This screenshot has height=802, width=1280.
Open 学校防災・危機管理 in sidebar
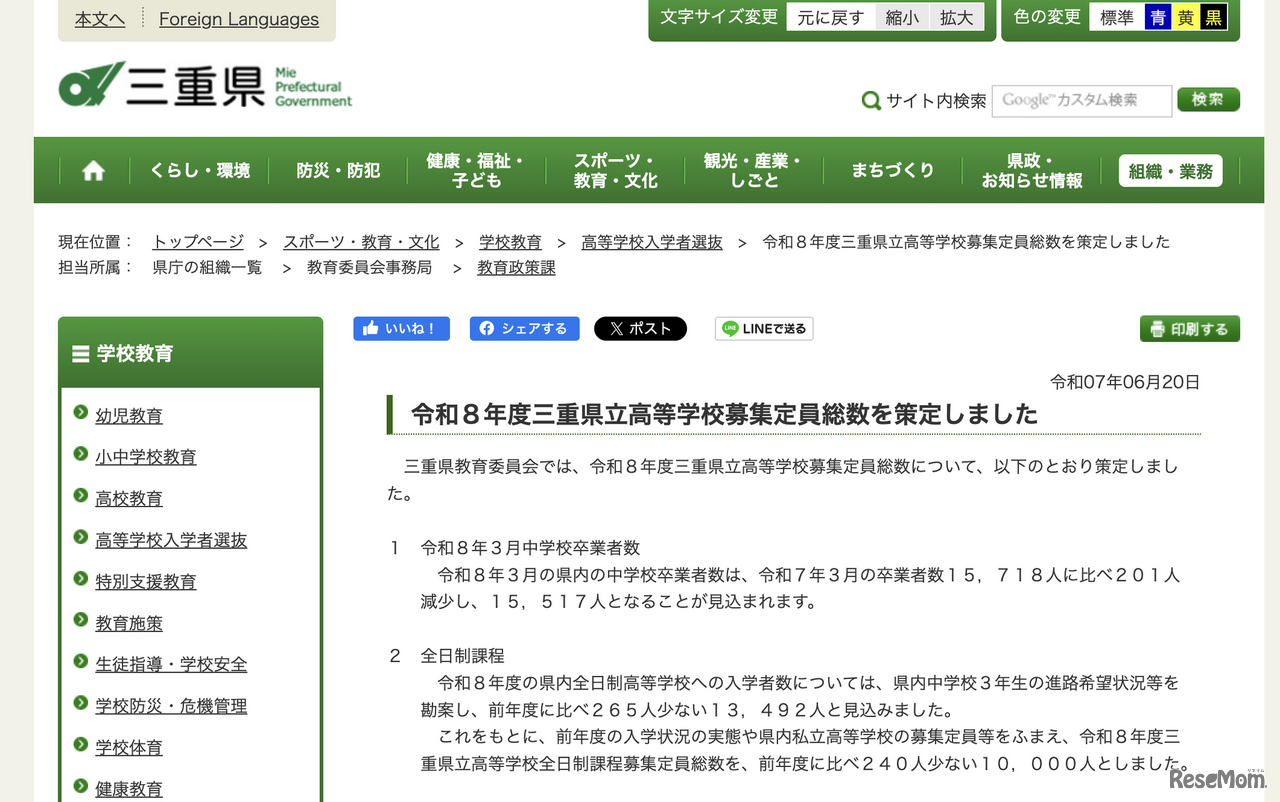(171, 707)
